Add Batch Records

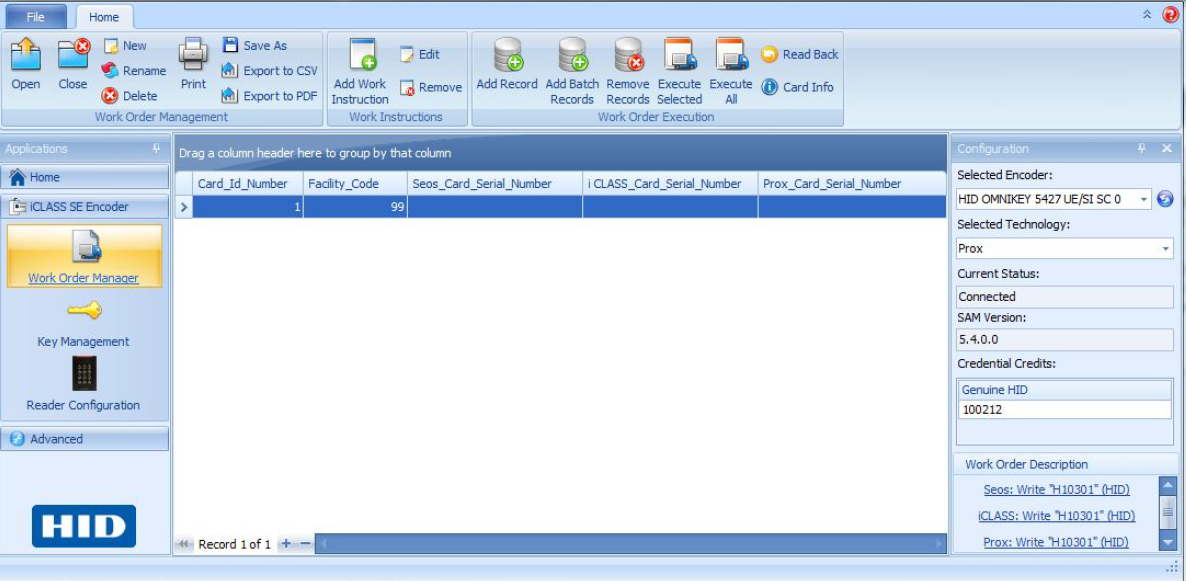coord(573,72)
